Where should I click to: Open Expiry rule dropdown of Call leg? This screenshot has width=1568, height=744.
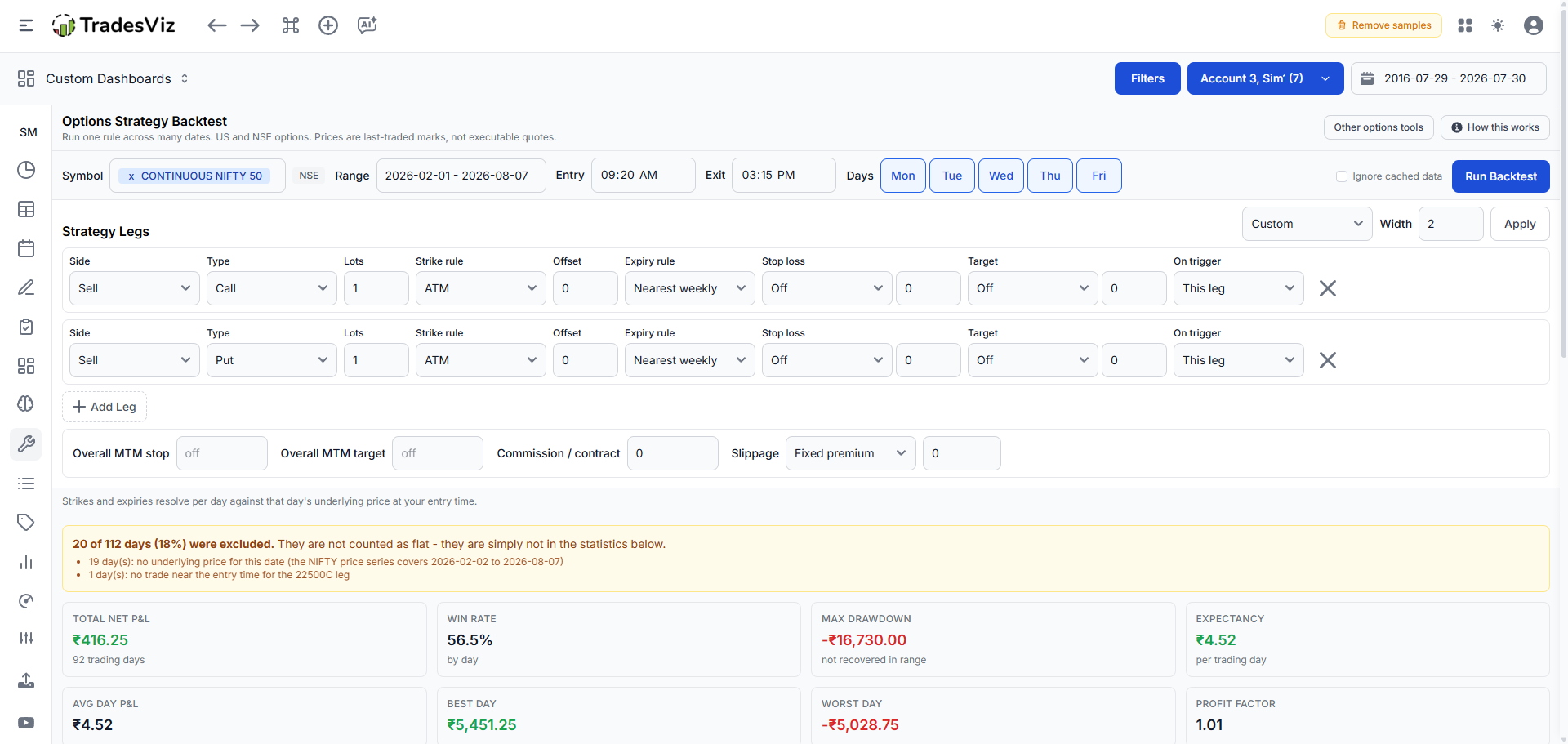[690, 288]
